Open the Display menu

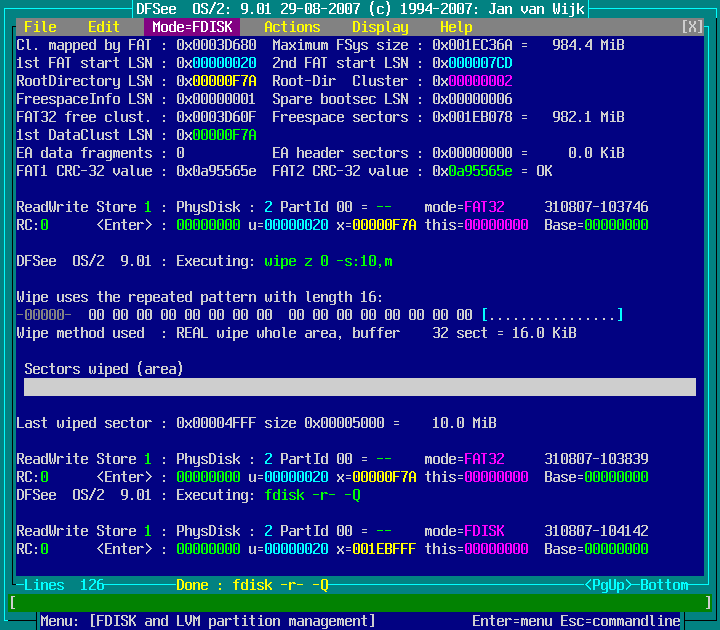pos(380,27)
